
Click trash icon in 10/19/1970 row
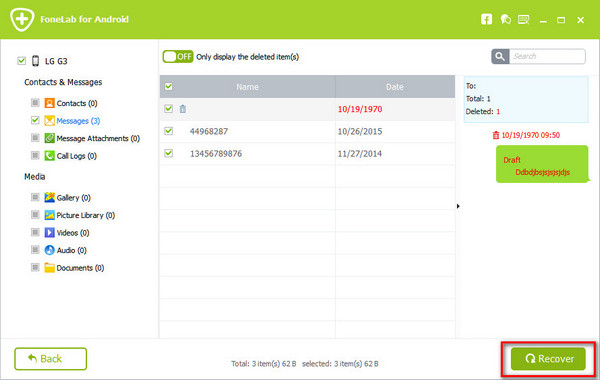[183, 109]
